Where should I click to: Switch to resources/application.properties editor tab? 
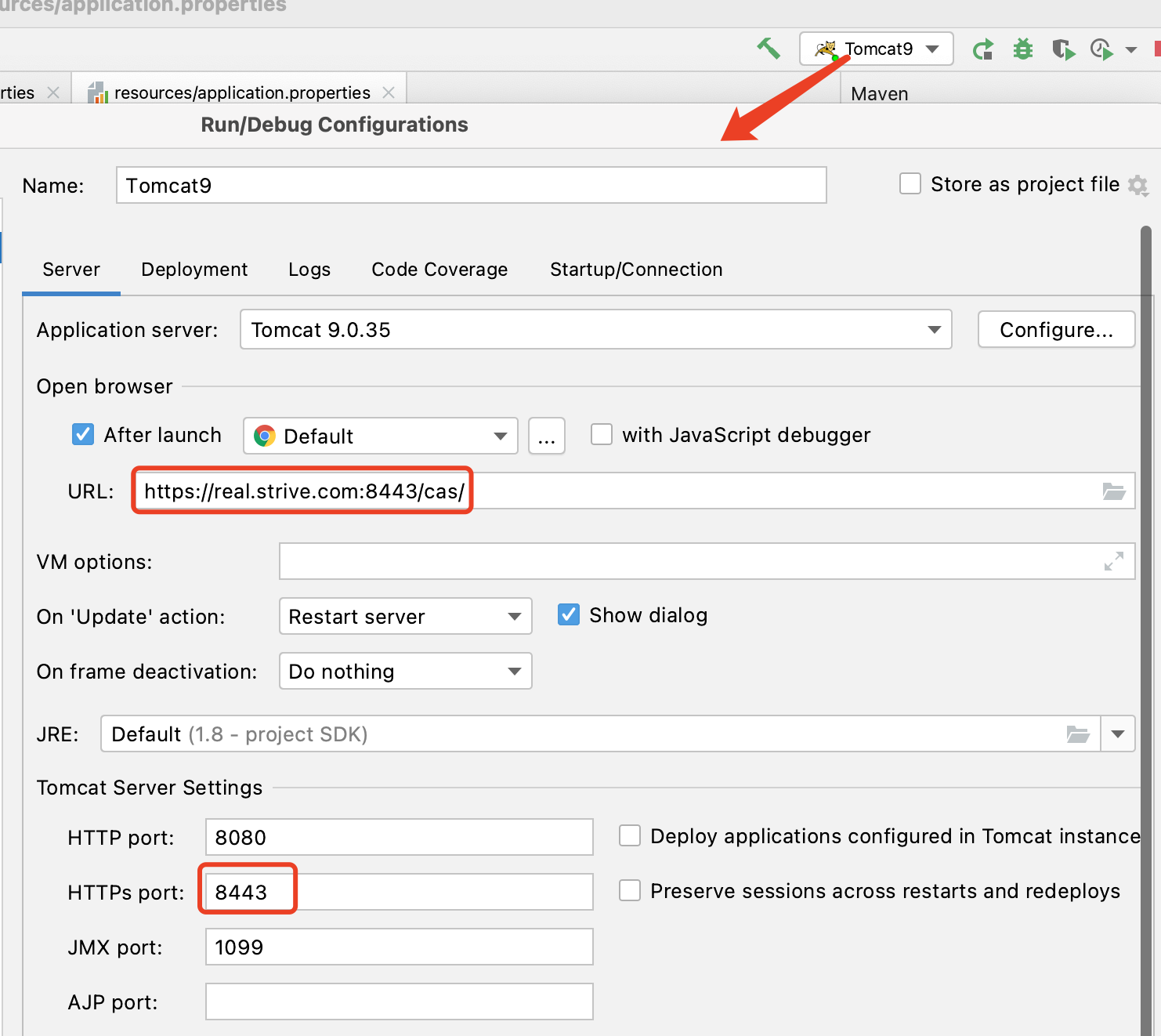click(241, 92)
